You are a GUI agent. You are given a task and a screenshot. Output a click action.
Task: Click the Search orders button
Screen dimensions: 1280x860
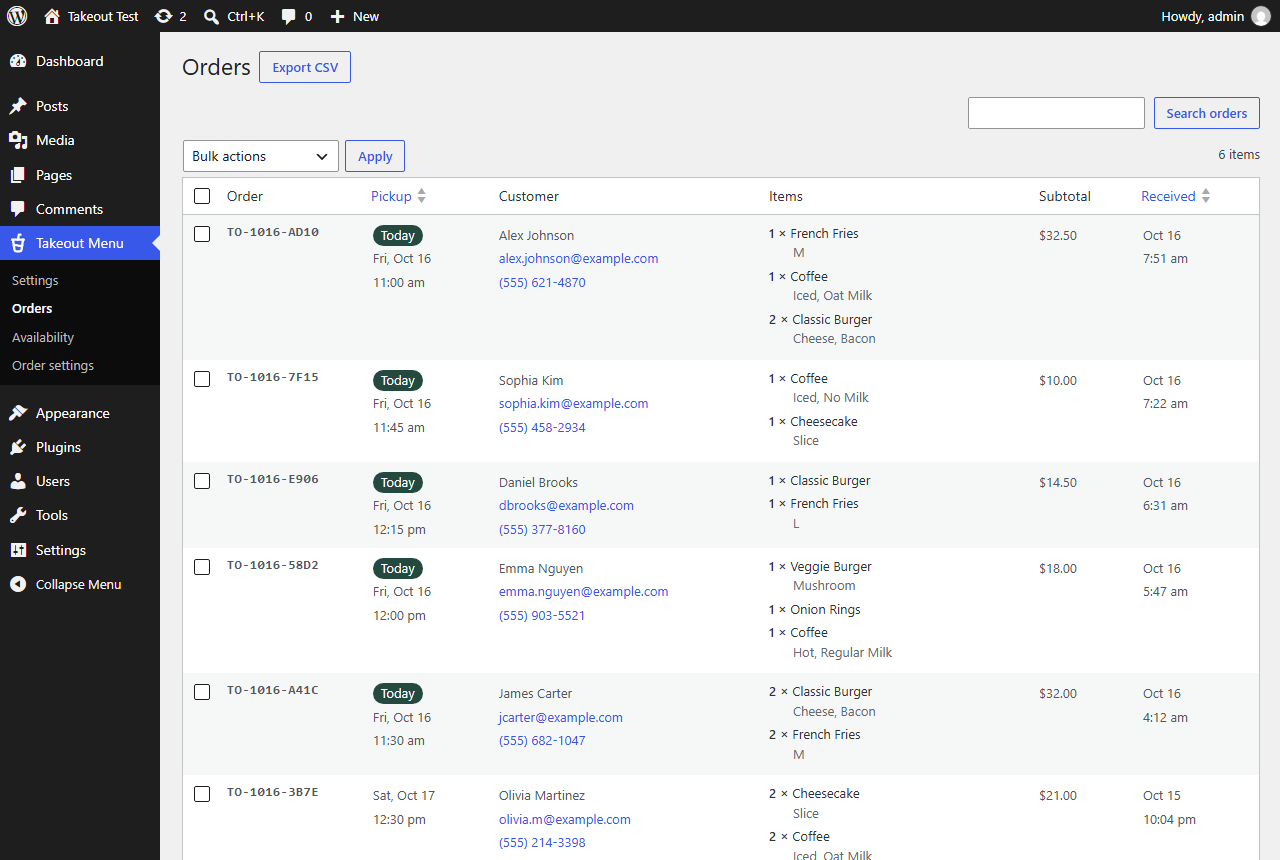[x=1207, y=113]
